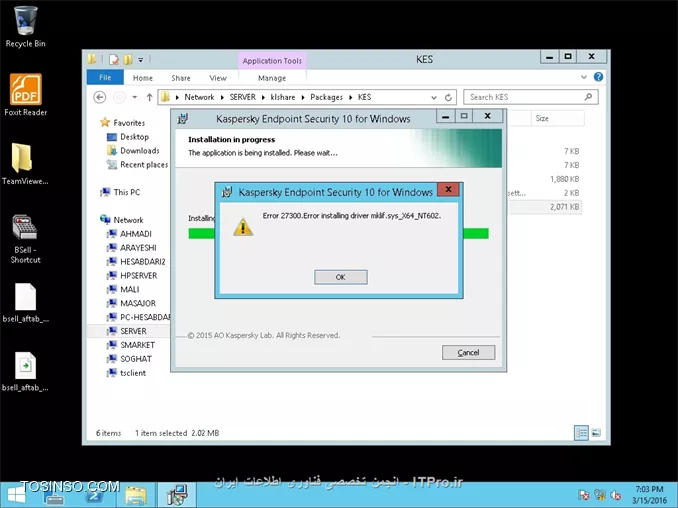
Task: Open the recent locations dropdown arrow
Action: point(135,97)
